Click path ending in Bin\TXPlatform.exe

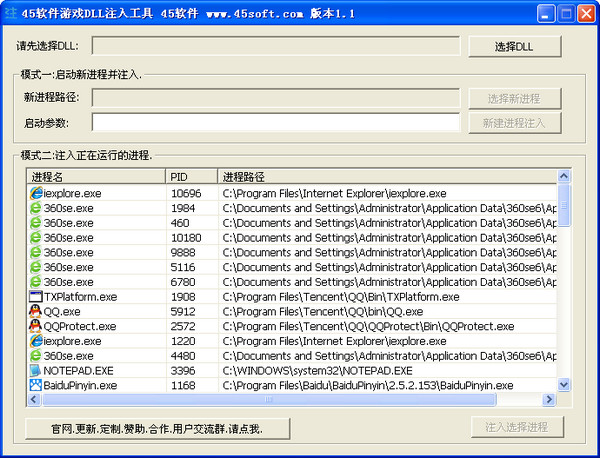[341, 297]
